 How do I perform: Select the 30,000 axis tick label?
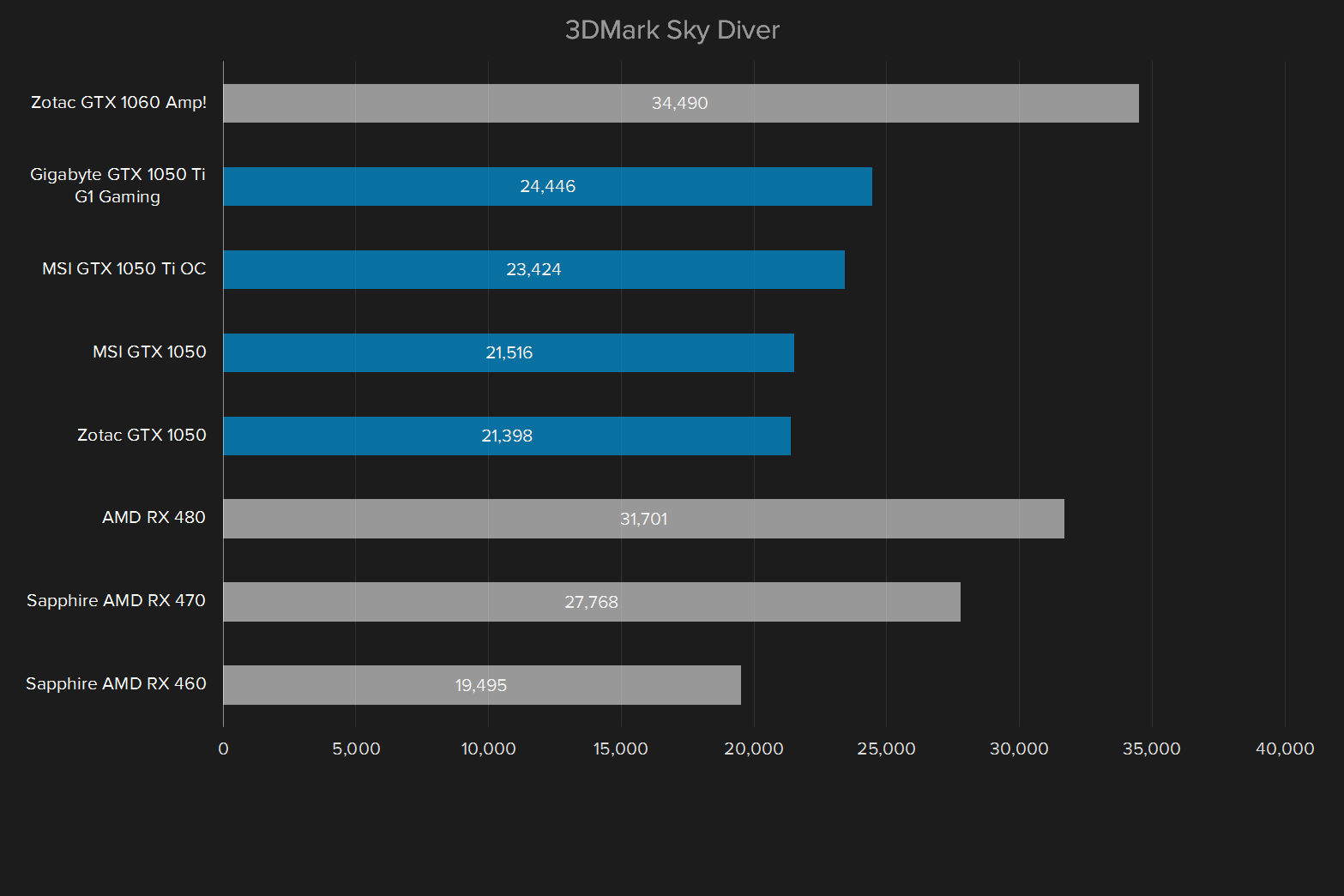tap(1019, 749)
